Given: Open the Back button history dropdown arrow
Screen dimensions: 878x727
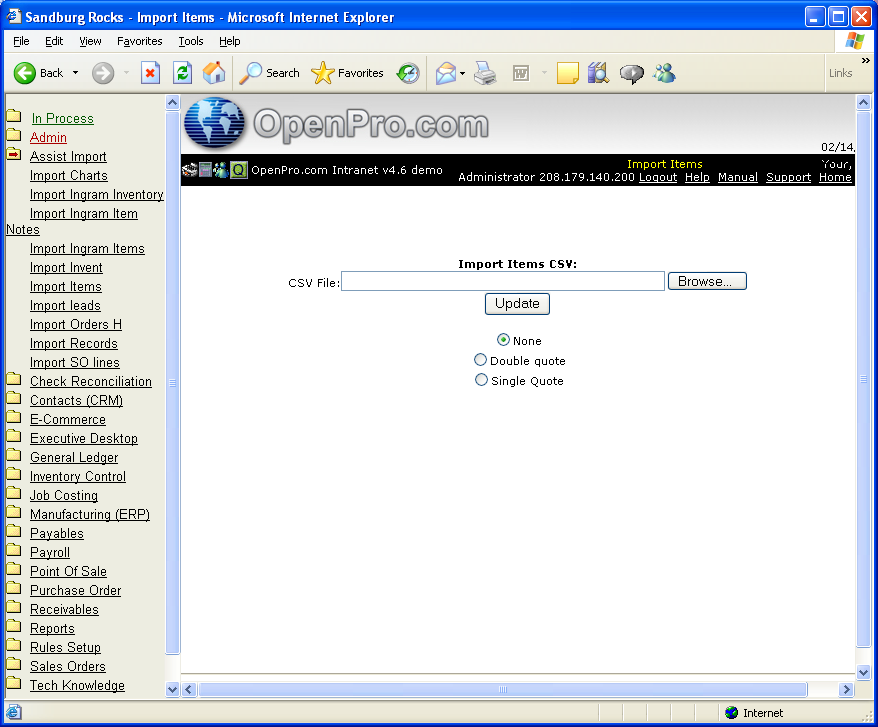Looking at the screenshot, I should [x=75, y=73].
